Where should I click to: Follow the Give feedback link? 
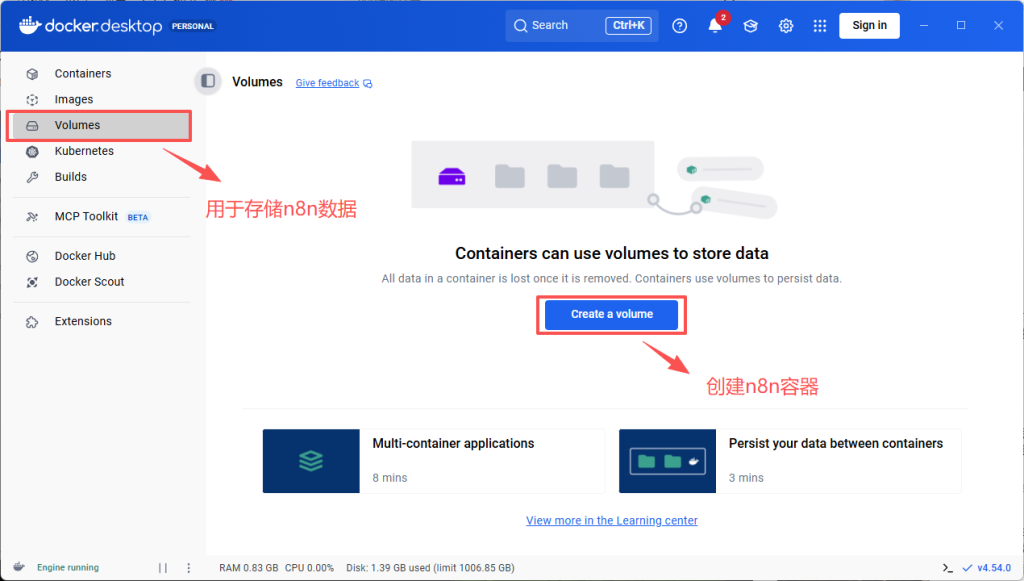tap(327, 83)
